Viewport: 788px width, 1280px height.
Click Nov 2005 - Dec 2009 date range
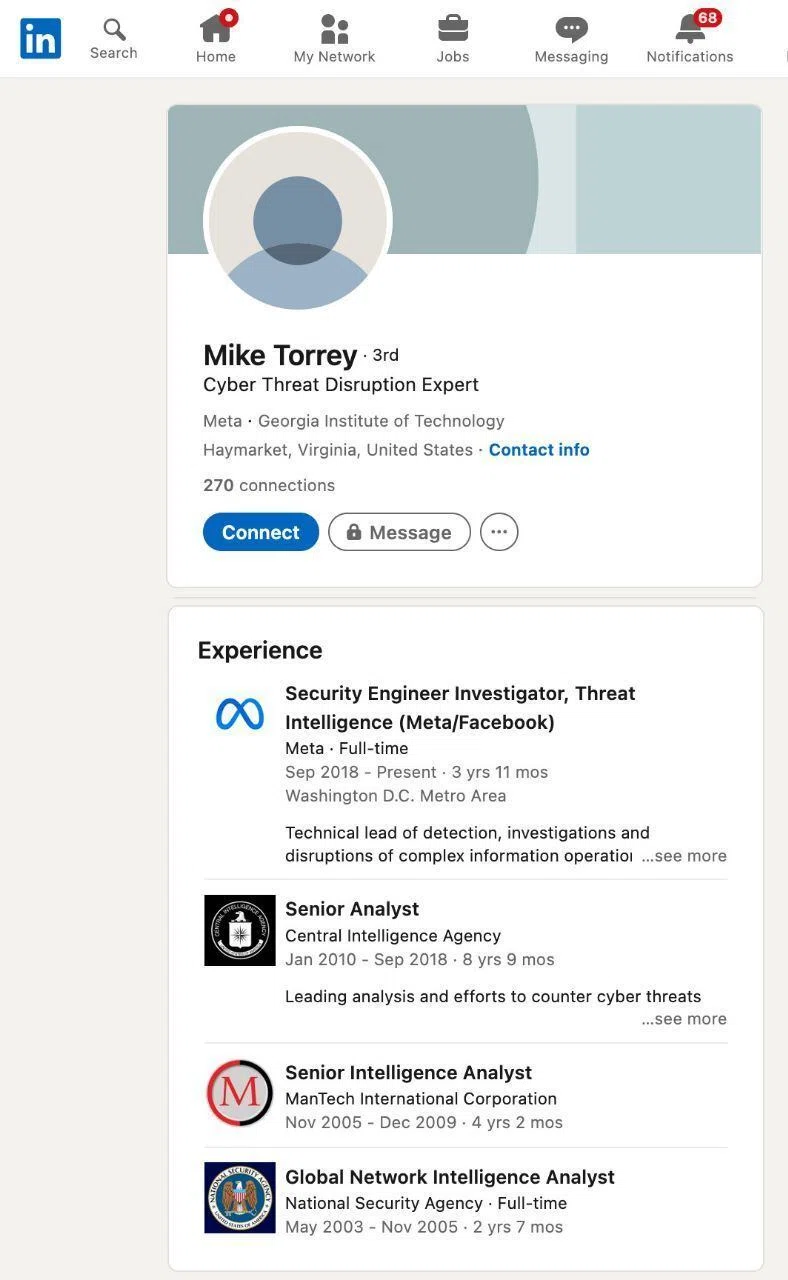(x=371, y=1122)
